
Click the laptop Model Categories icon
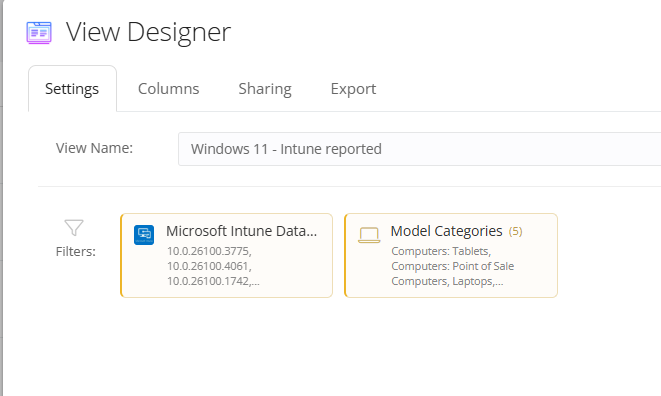[369, 235]
